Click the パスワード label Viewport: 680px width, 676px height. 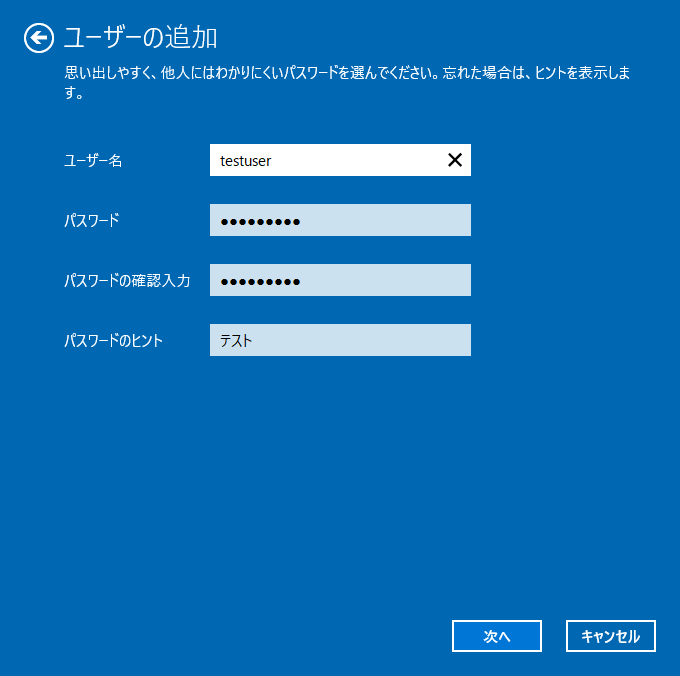coord(92,220)
